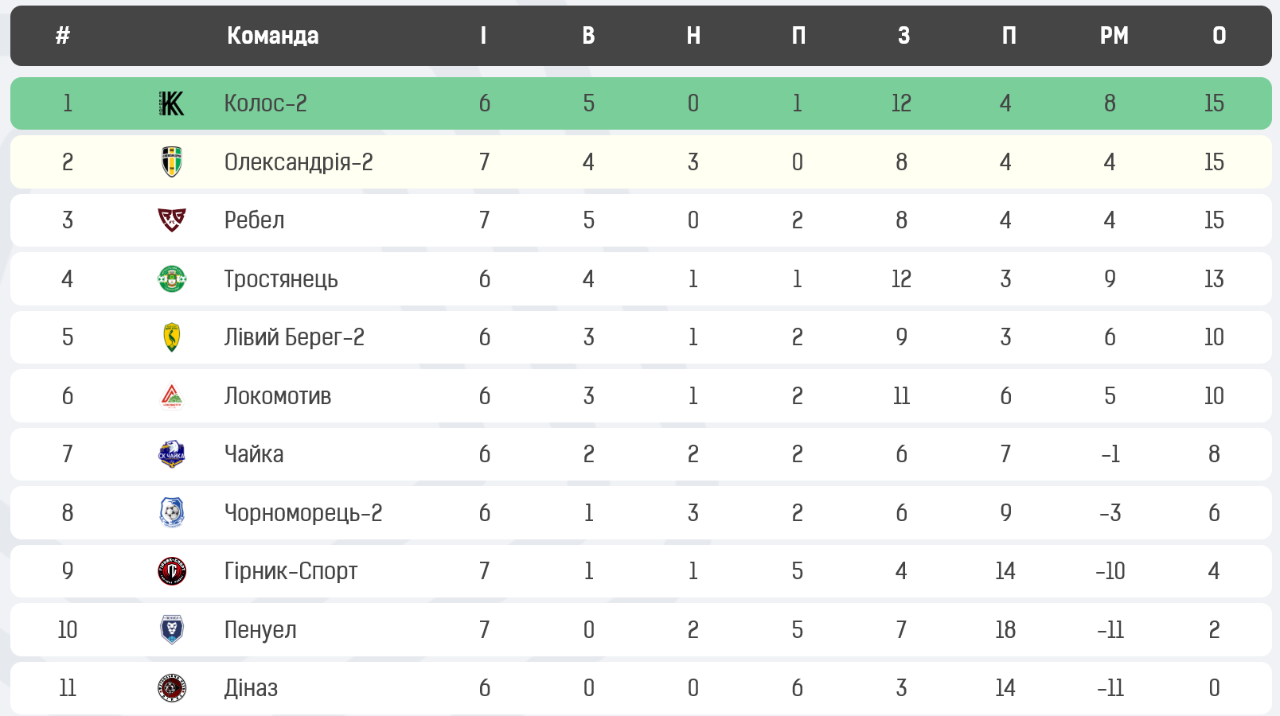This screenshot has width=1280, height=716.
Task: Open the Тростянець team name link
Action: click(281, 279)
